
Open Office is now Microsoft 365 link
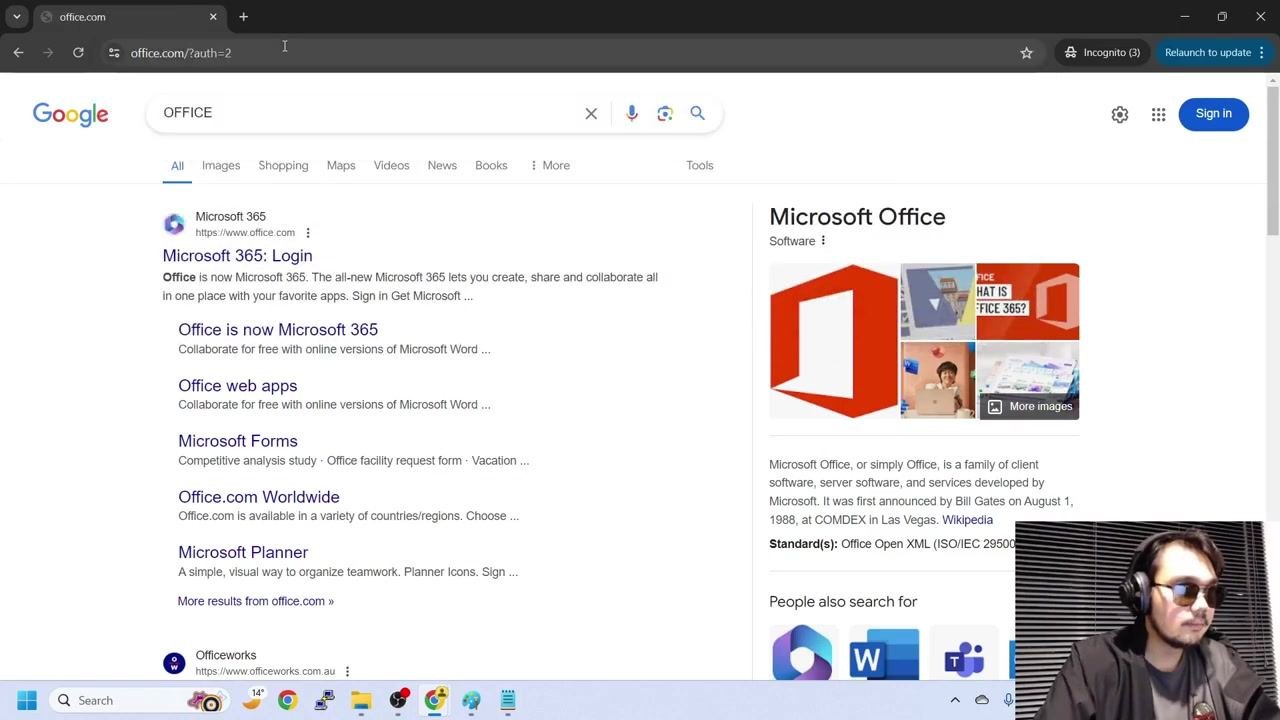pyautogui.click(x=278, y=330)
